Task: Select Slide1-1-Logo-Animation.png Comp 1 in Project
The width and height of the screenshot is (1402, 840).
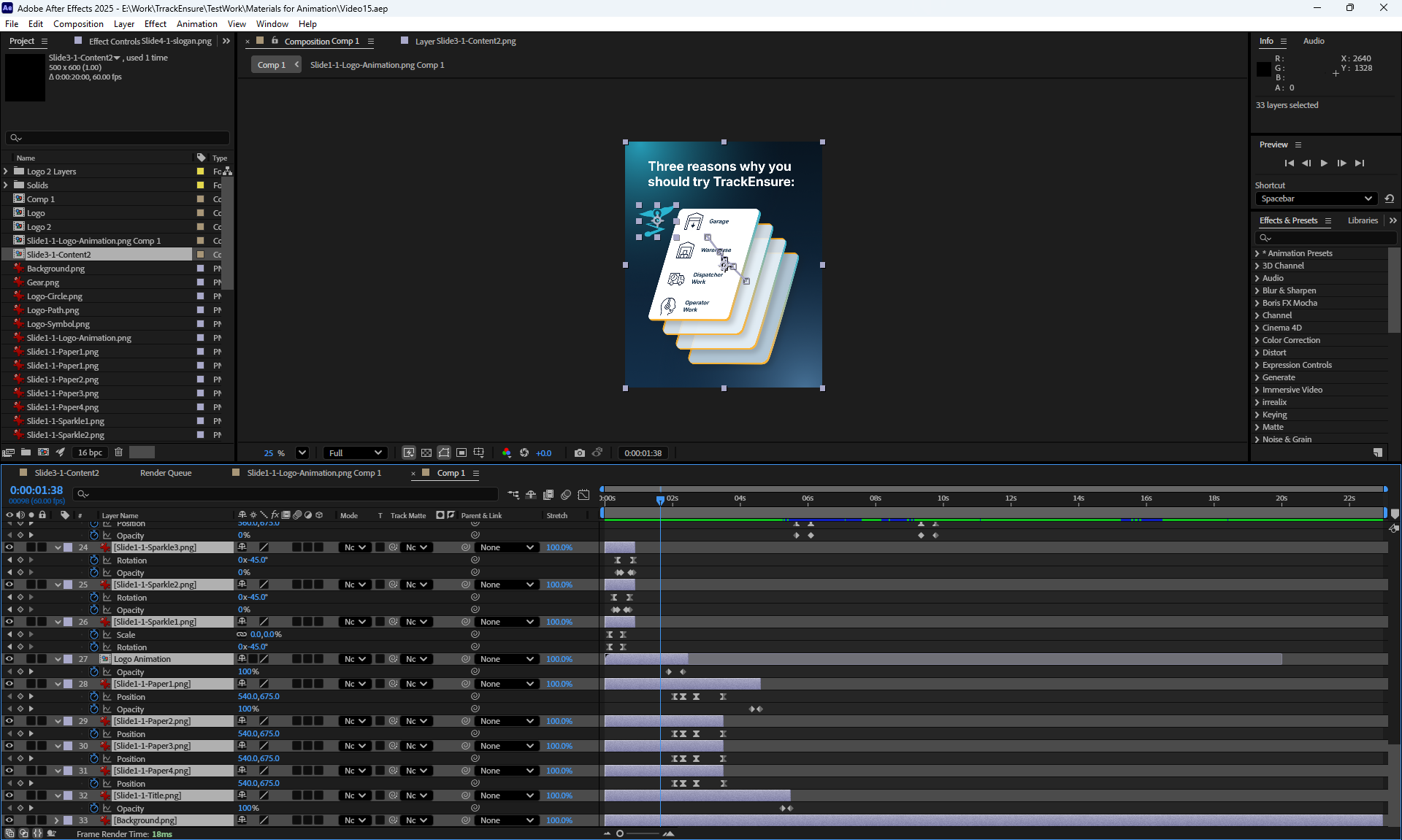Action: [x=93, y=241]
